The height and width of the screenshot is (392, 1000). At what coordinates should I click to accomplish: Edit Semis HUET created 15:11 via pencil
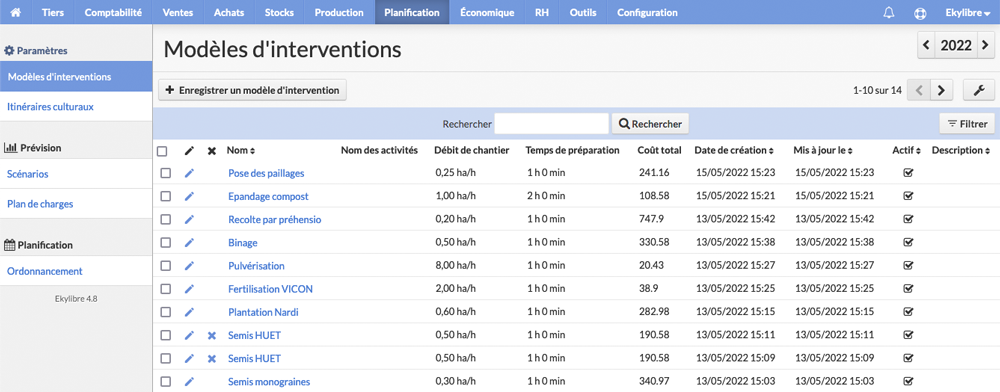[x=189, y=335]
